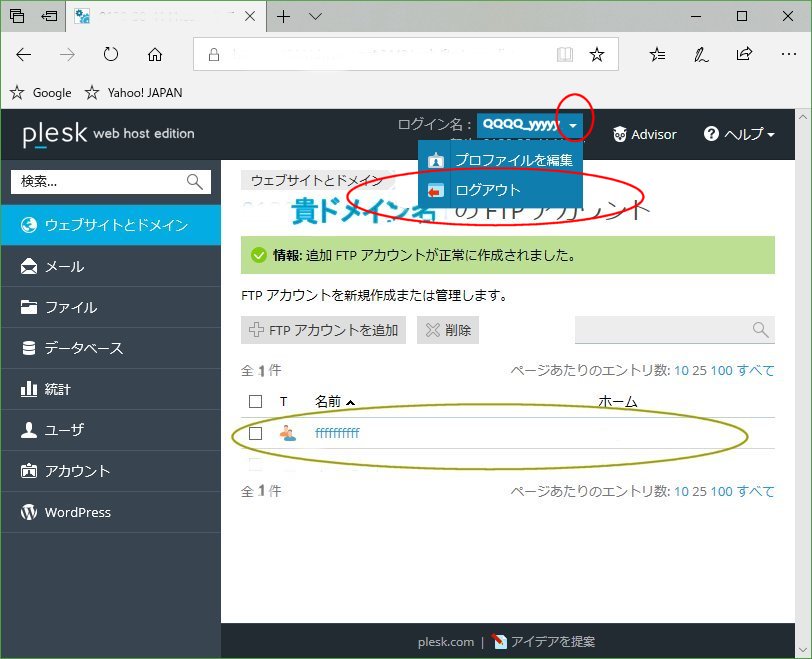Open the ユーザ sidebar icon
Viewport: 812px width, 659px height.
pyautogui.click(x=30, y=430)
